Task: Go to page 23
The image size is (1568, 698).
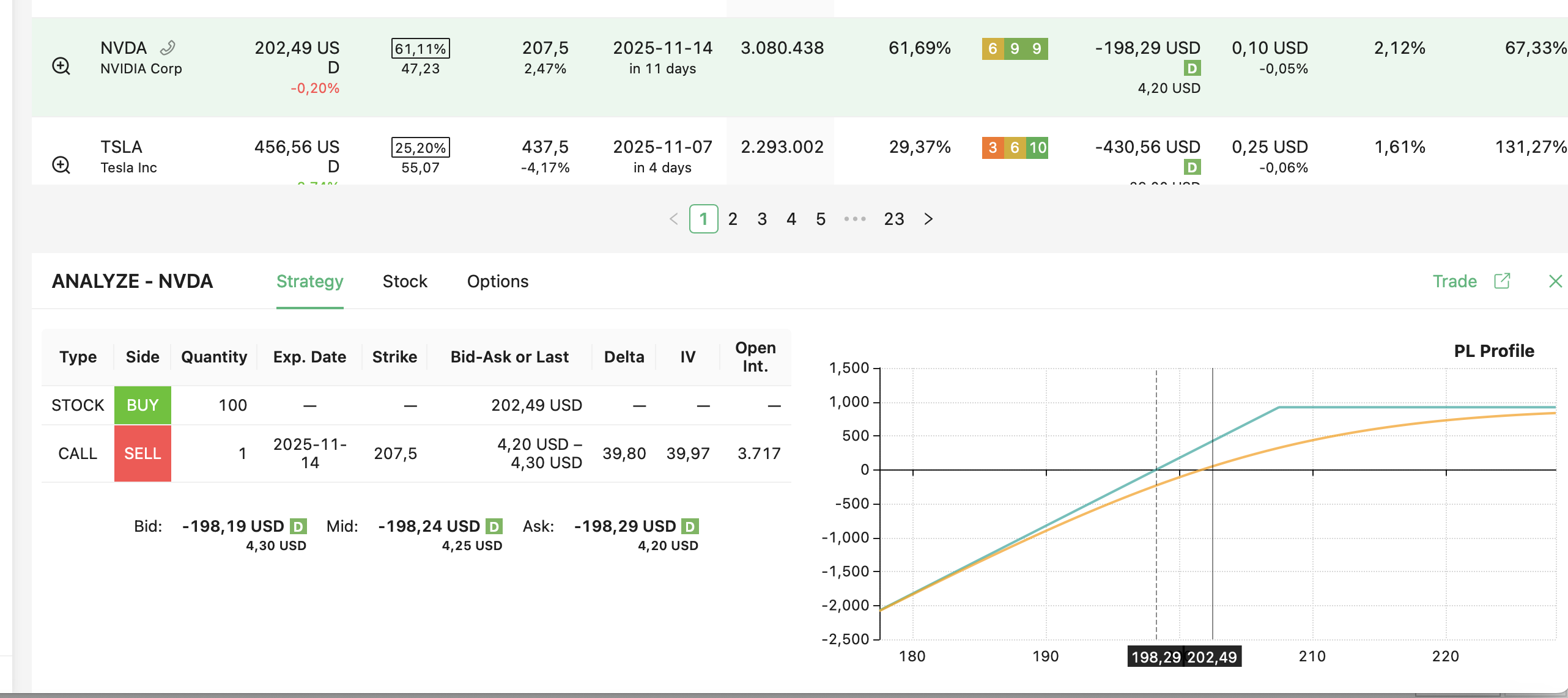Action: pyautogui.click(x=893, y=219)
